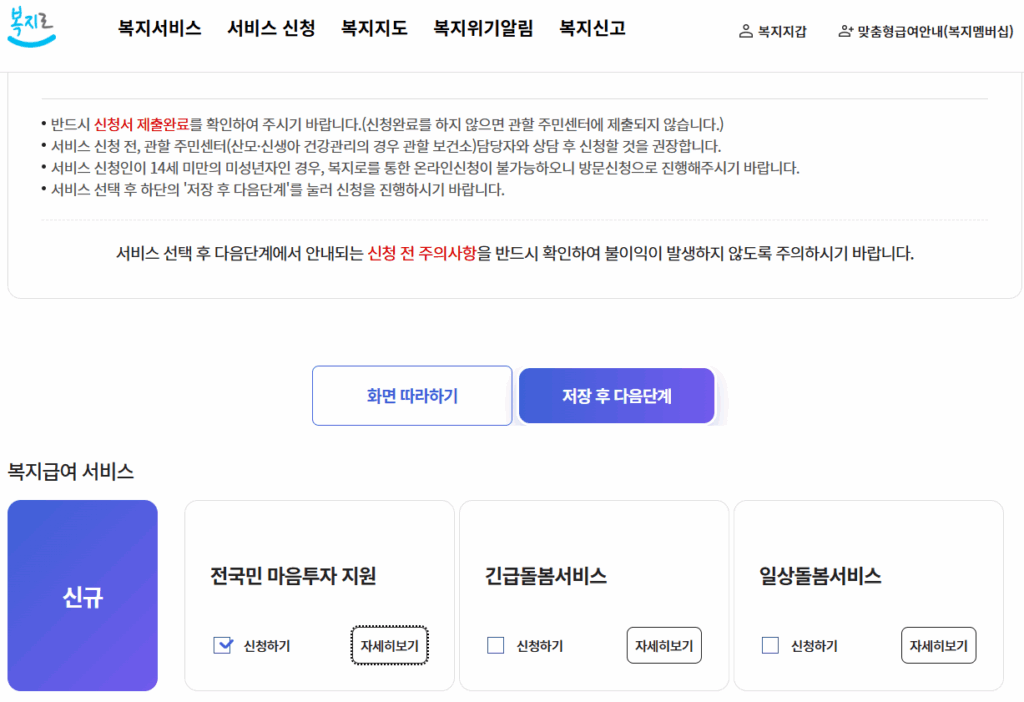Viewport: 1024px width, 702px height.
Task: Uncheck 신청하기 for 전국민 마음투자 지원
Action: pyautogui.click(x=223, y=645)
